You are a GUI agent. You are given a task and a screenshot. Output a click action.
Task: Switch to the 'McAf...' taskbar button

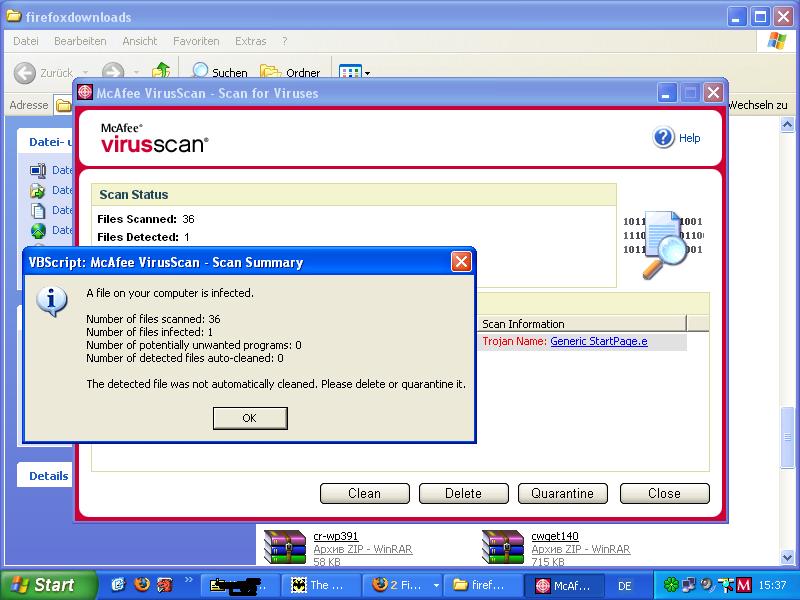pyautogui.click(x=564, y=585)
